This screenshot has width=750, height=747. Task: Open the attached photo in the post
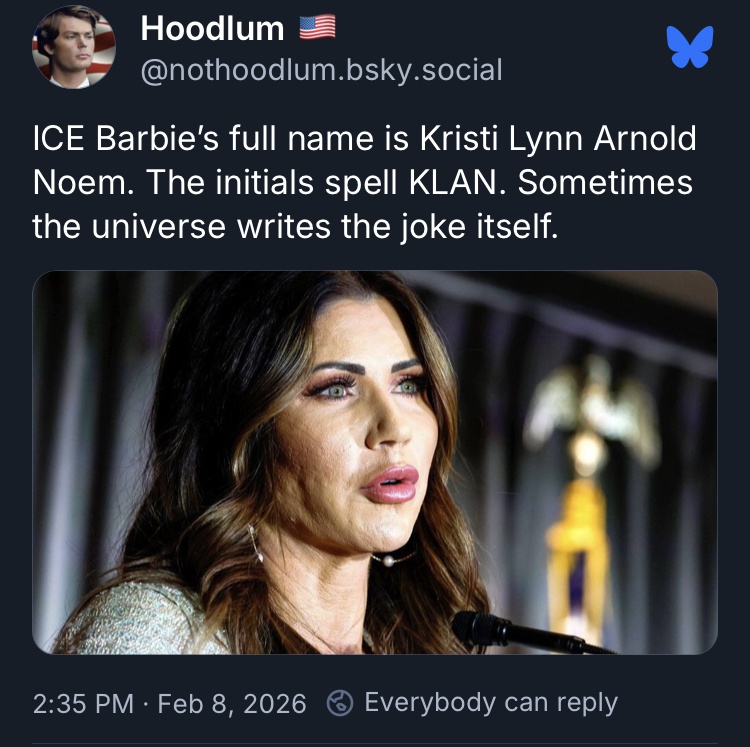pos(375,462)
